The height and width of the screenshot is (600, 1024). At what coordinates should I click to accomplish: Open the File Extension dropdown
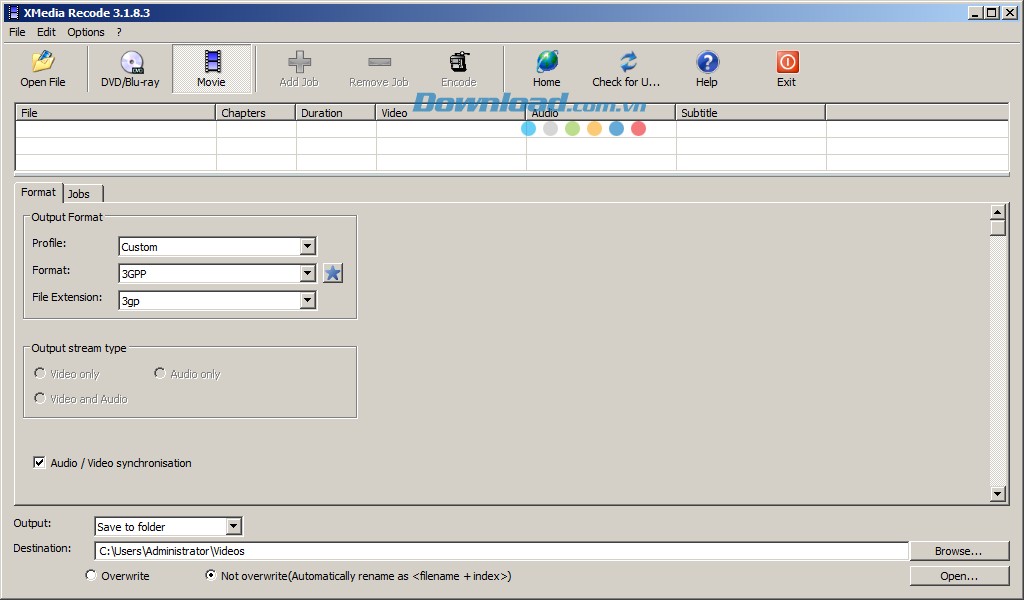(308, 299)
